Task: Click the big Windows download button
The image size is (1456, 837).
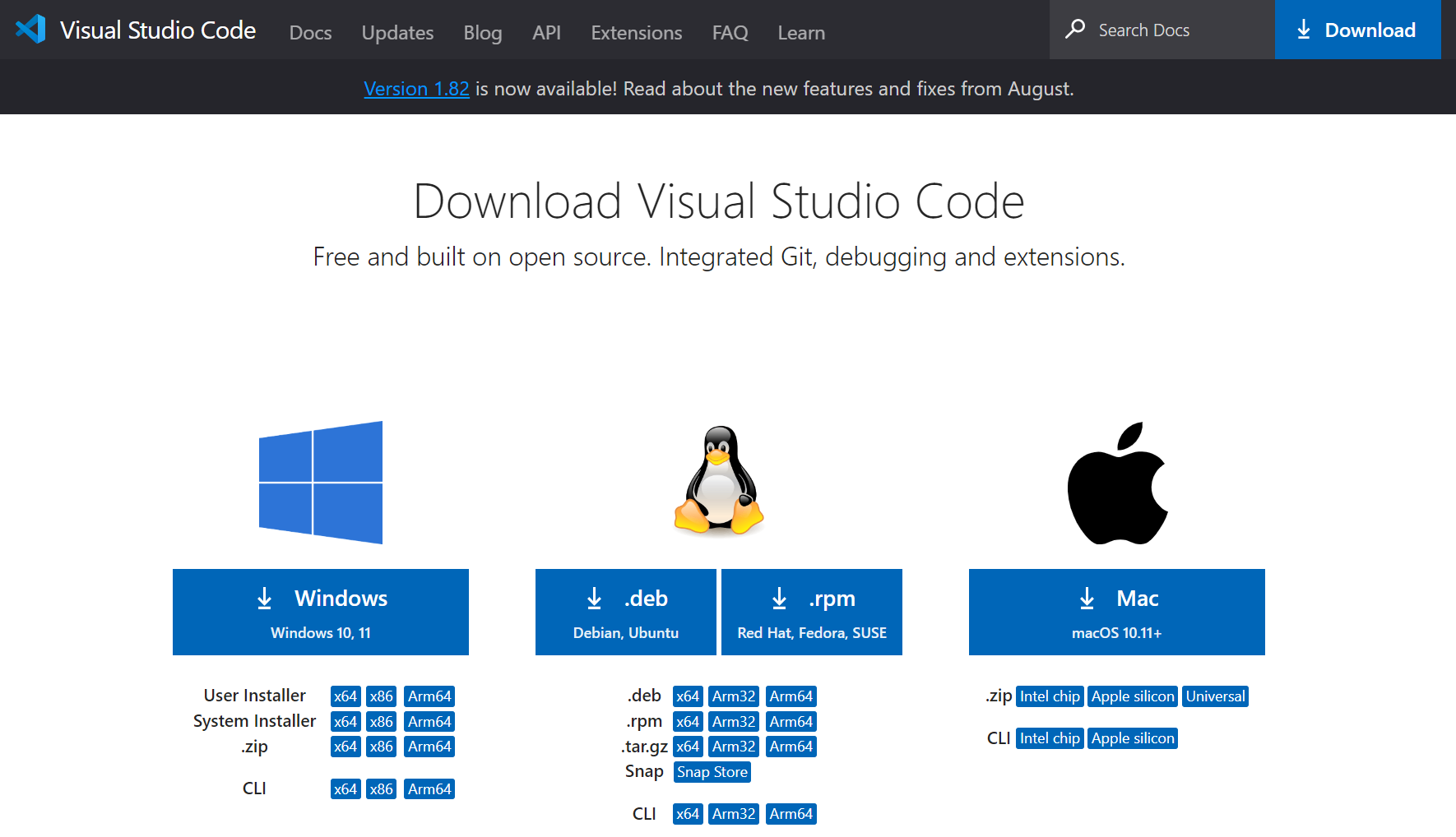Action: click(x=321, y=612)
